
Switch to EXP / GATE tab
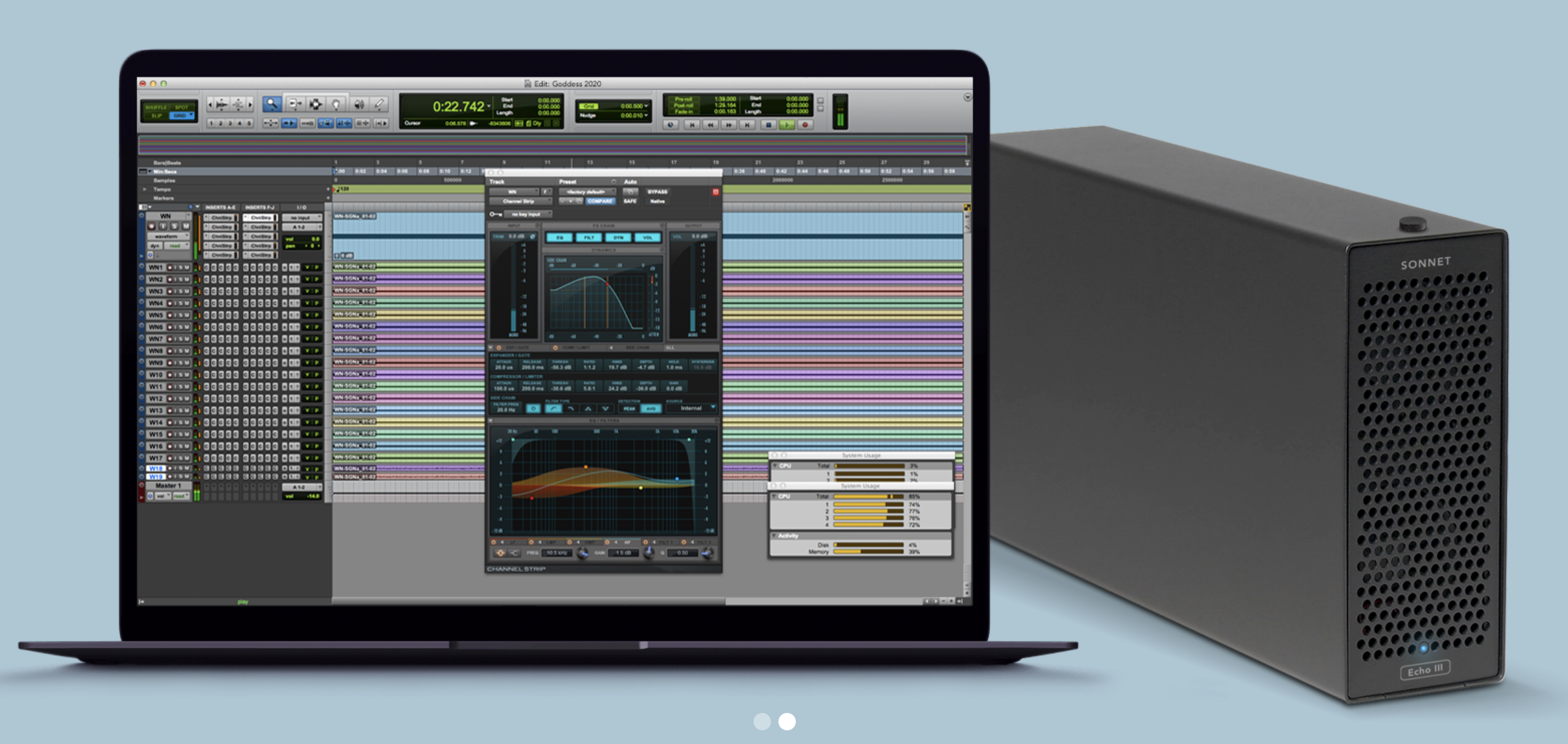[516, 348]
